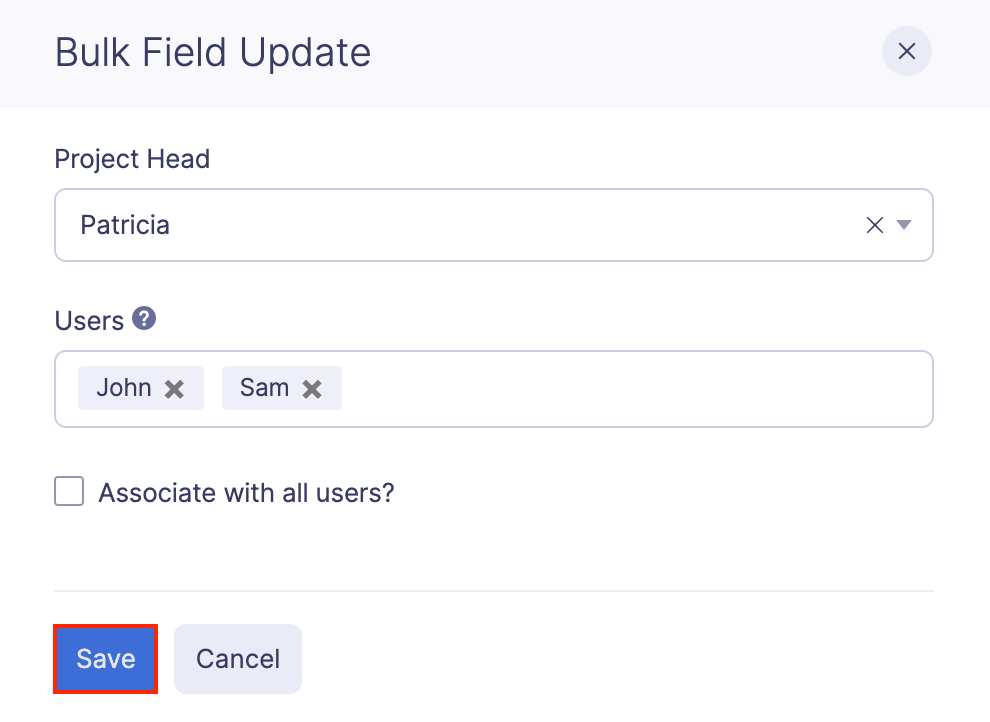Click the selected Patricia value text
The height and width of the screenshot is (722, 990).
(125, 226)
